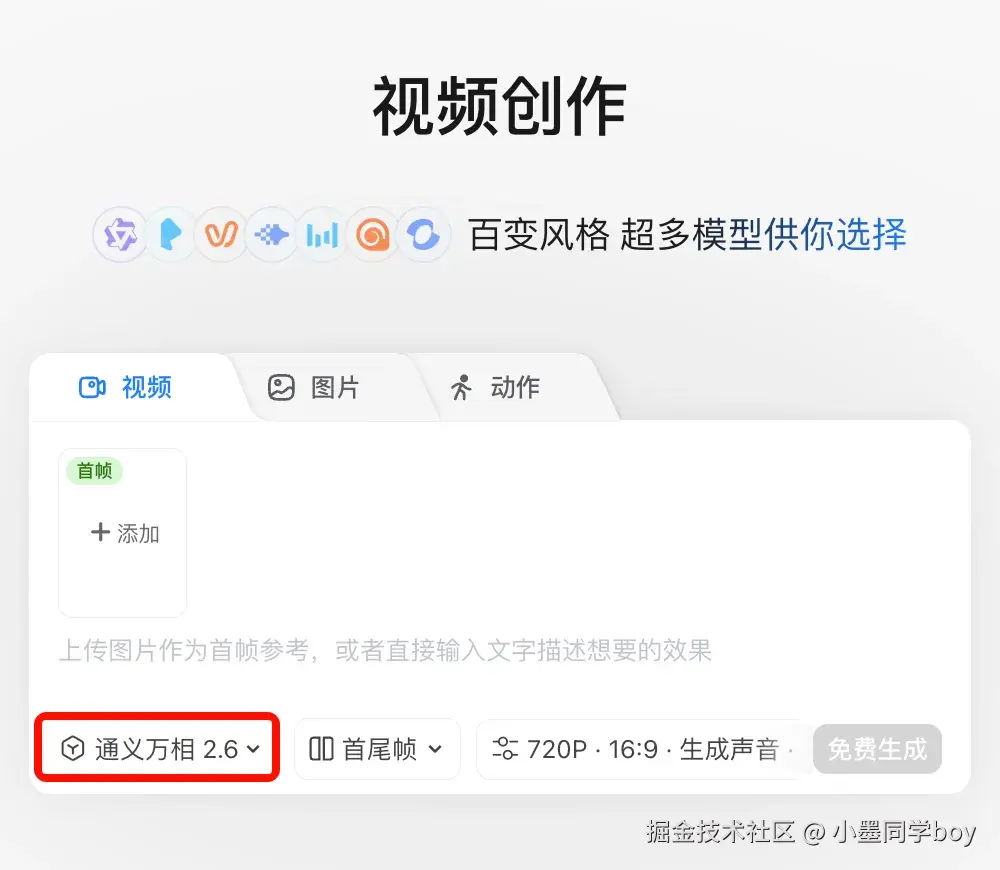
Task: Click the blue P-shaped model icon
Action: tap(170, 235)
